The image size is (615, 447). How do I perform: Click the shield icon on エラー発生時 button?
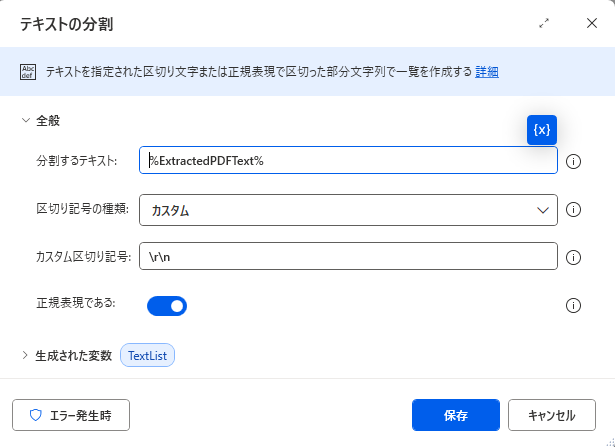(x=36, y=415)
